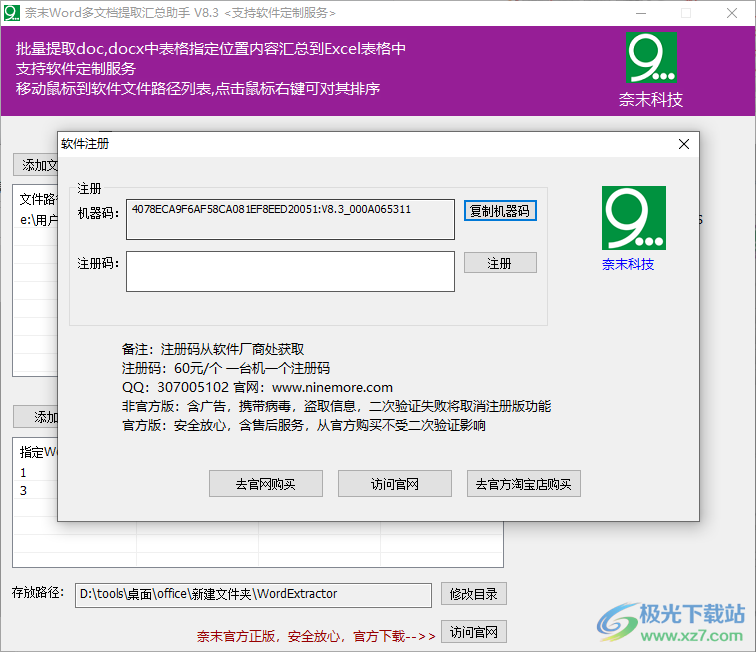The height and width of the screenshot is (652, 756).
Task: Click the 注册 button beside the registration code box
Action: click(x=500, y=263)
